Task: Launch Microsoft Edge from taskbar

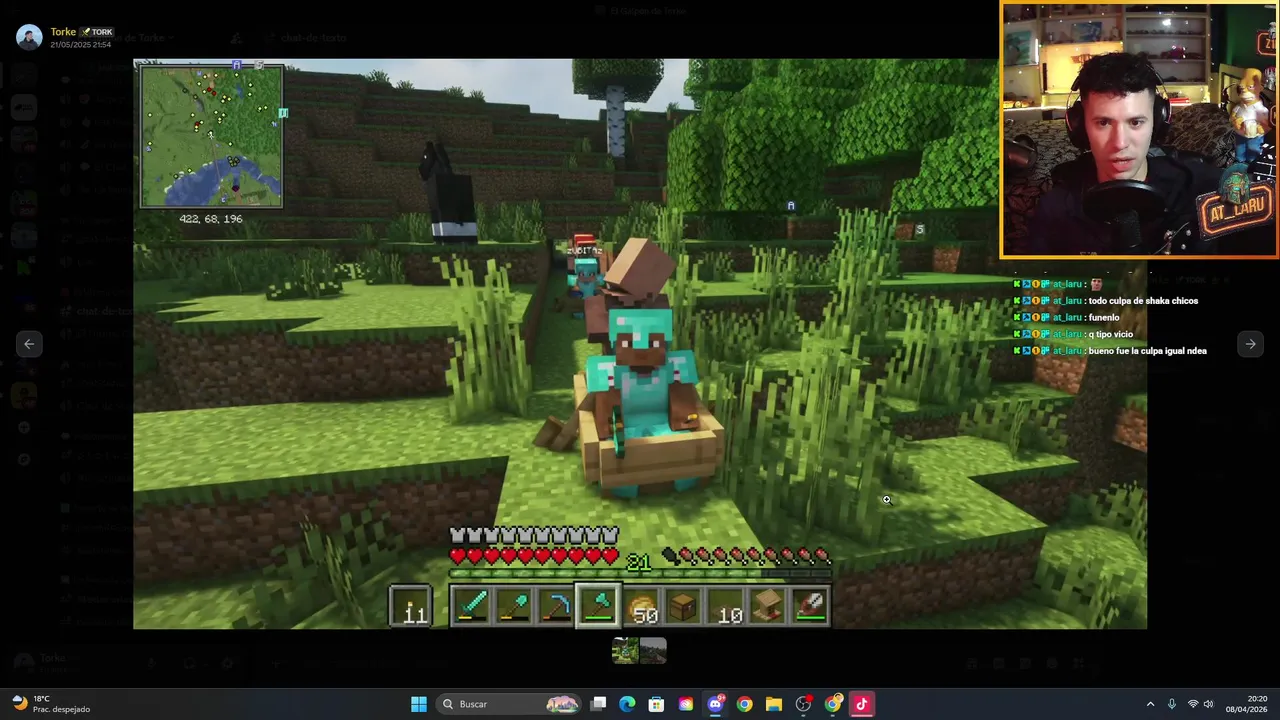Action: (x=627, y=704)
